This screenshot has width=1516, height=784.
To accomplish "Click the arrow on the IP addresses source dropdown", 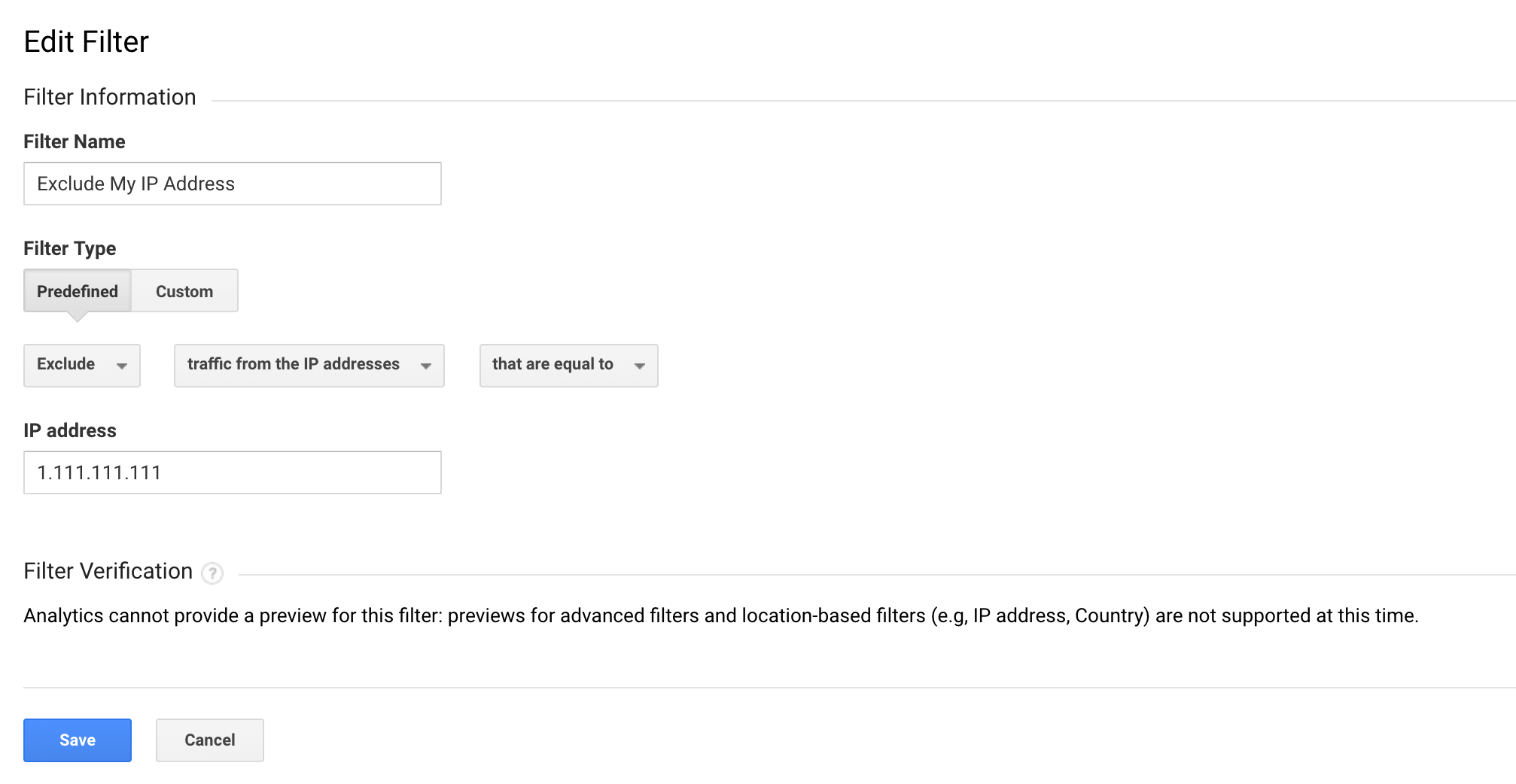I will pos(426,366).
